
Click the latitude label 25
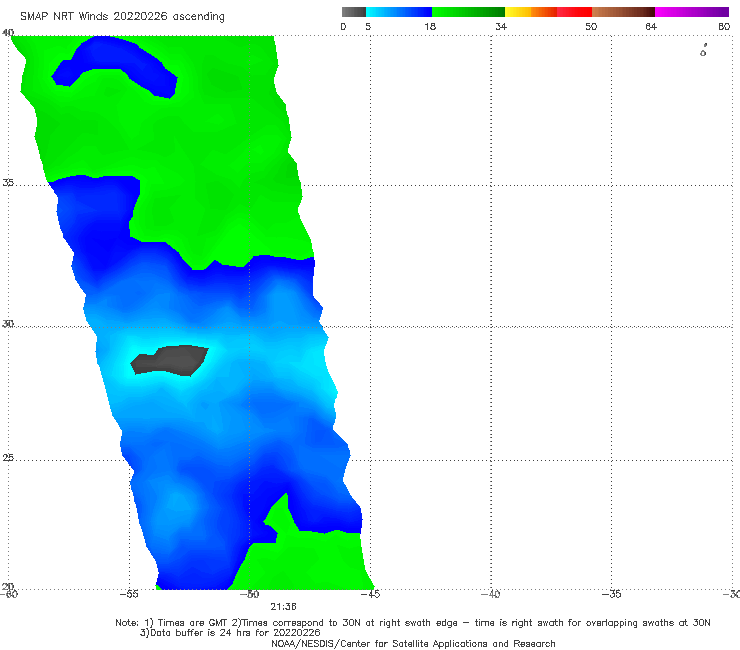point(8,458)
